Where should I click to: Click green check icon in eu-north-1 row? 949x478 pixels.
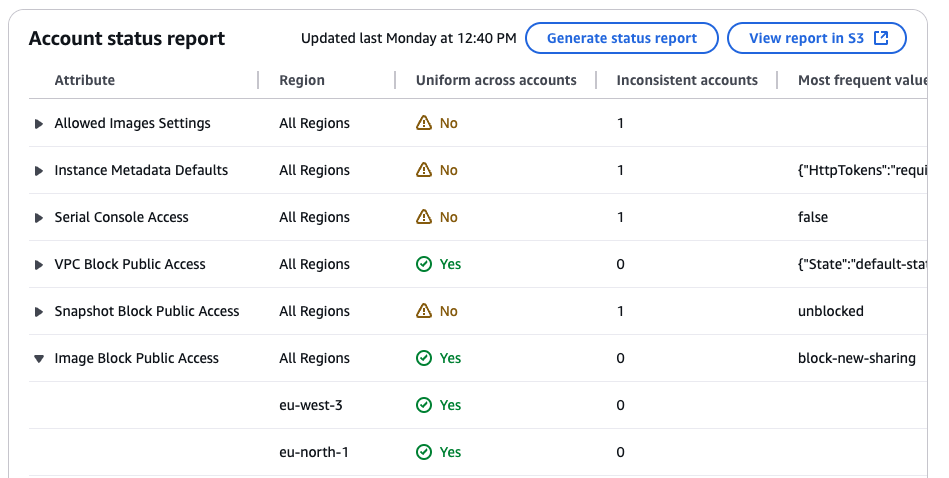pyautogui.click(x=424, y=452)
